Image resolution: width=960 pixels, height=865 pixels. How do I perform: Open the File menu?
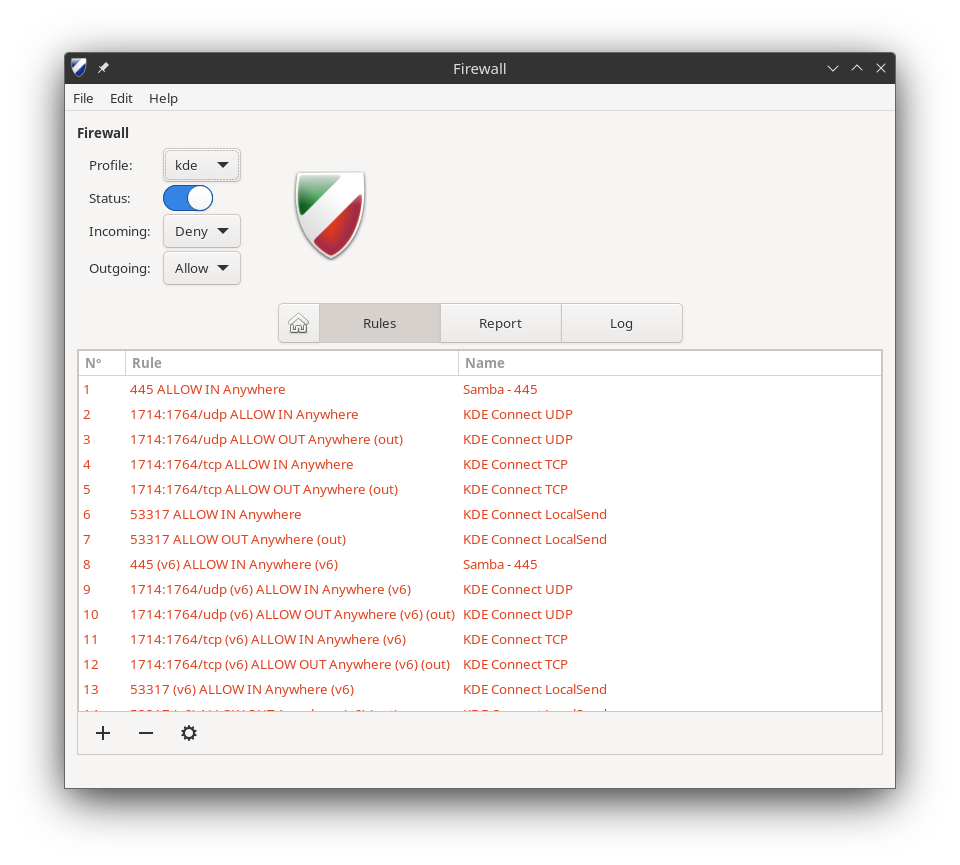coord(83,99)
